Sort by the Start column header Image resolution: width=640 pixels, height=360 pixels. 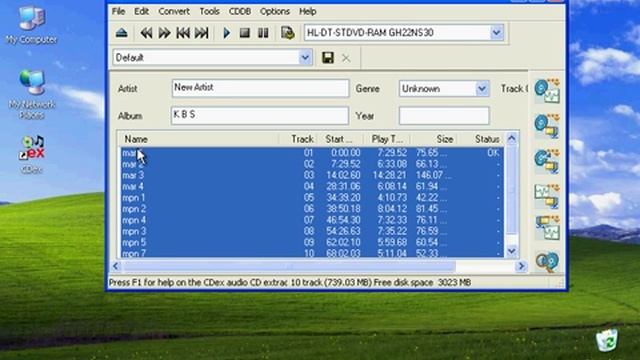340,139
